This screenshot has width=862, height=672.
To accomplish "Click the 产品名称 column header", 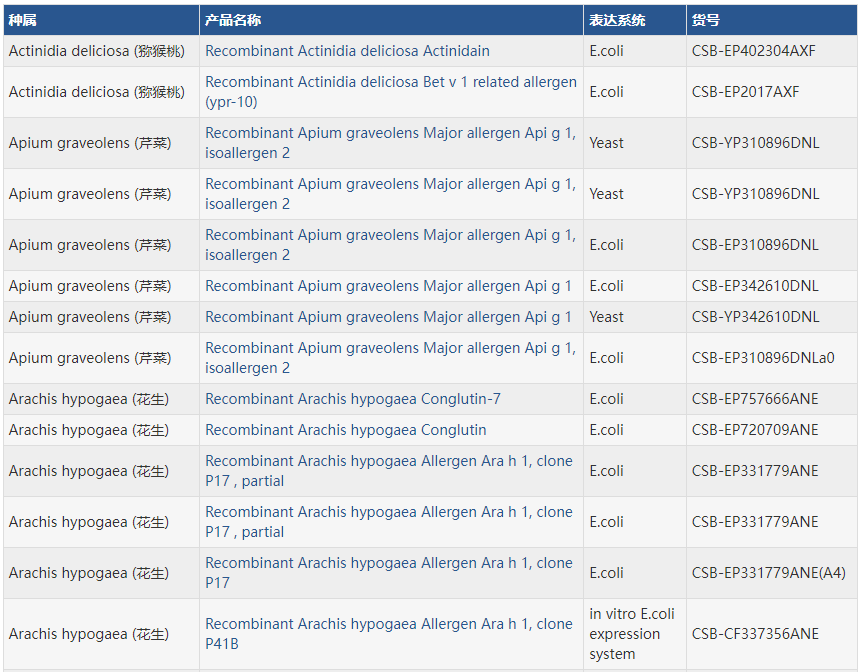I will pyautogui.click(x=233, y=20).
